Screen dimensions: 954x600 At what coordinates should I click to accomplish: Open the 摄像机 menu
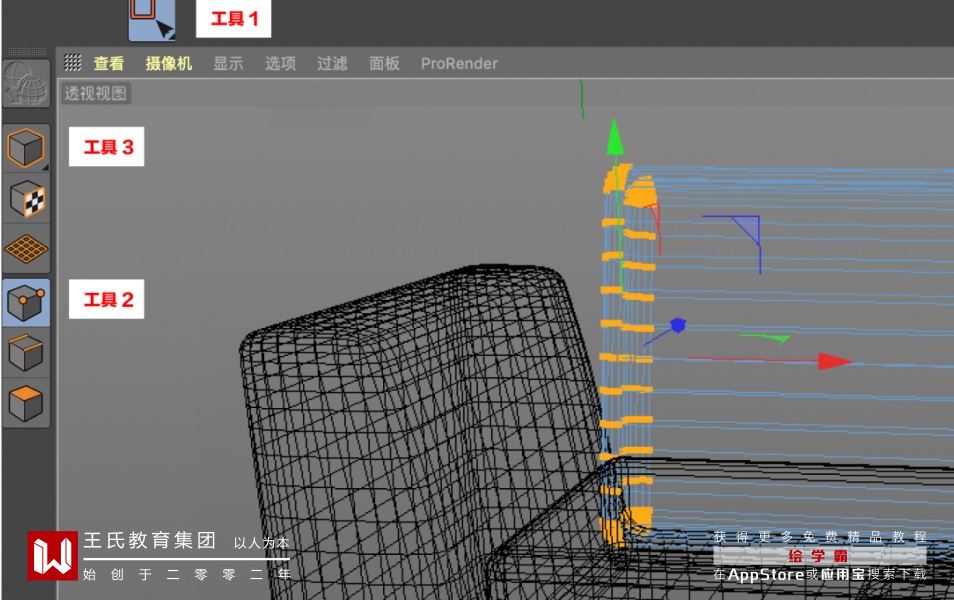pyautogui.click(x=169, y=63)
